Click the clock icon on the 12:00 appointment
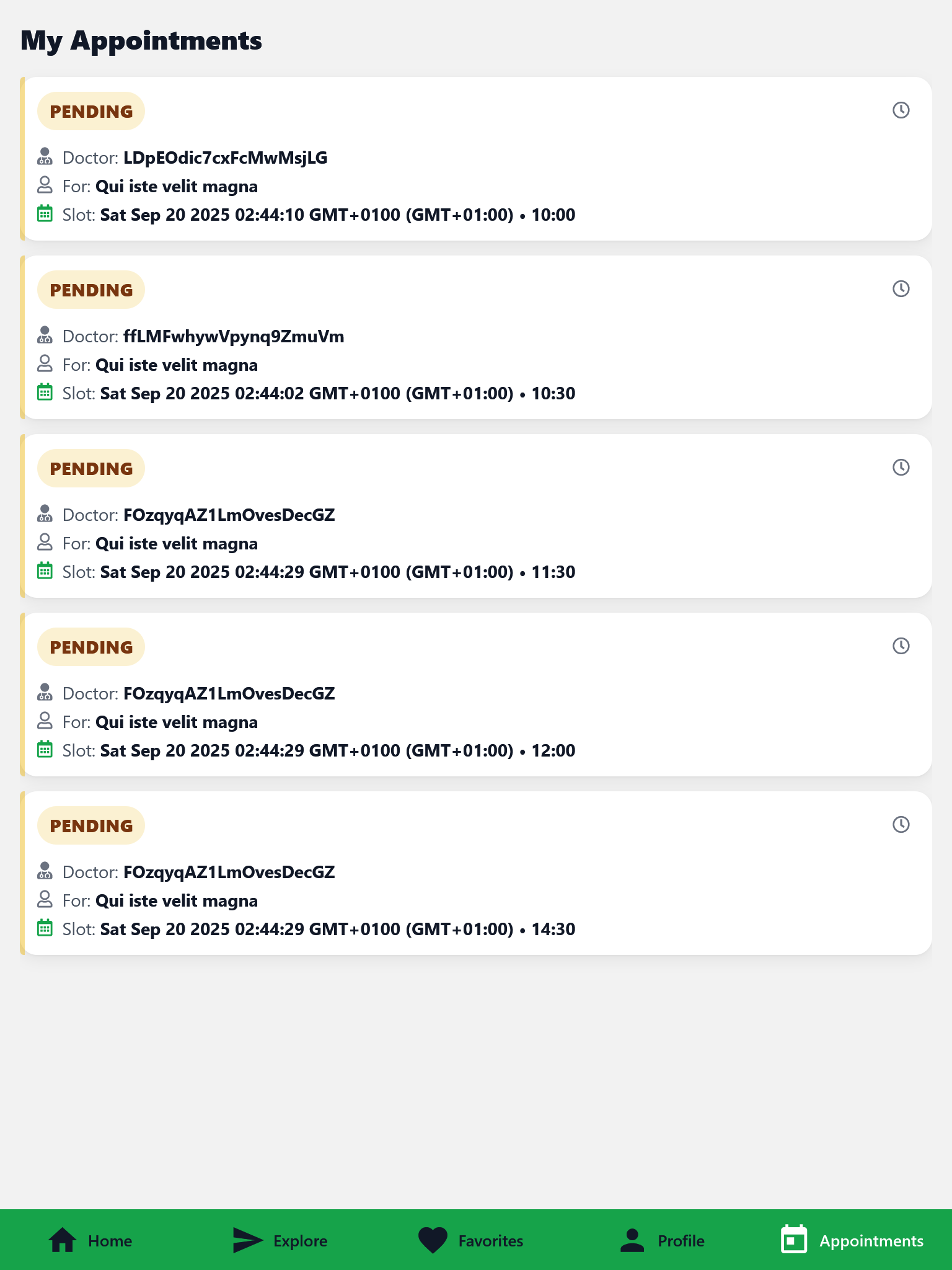952x1270 pixels. pyautogui.click(x=901, y=646)
